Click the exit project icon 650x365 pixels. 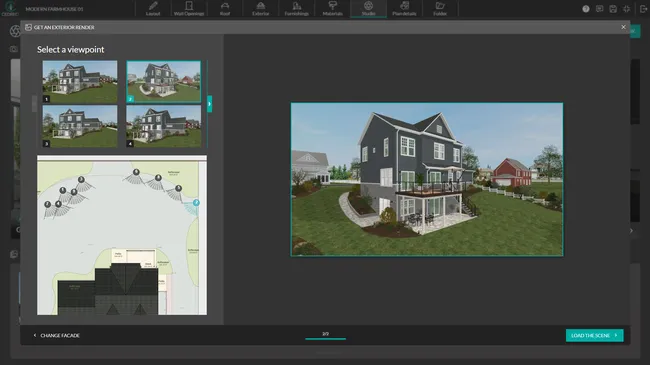[x=643, y=9]
